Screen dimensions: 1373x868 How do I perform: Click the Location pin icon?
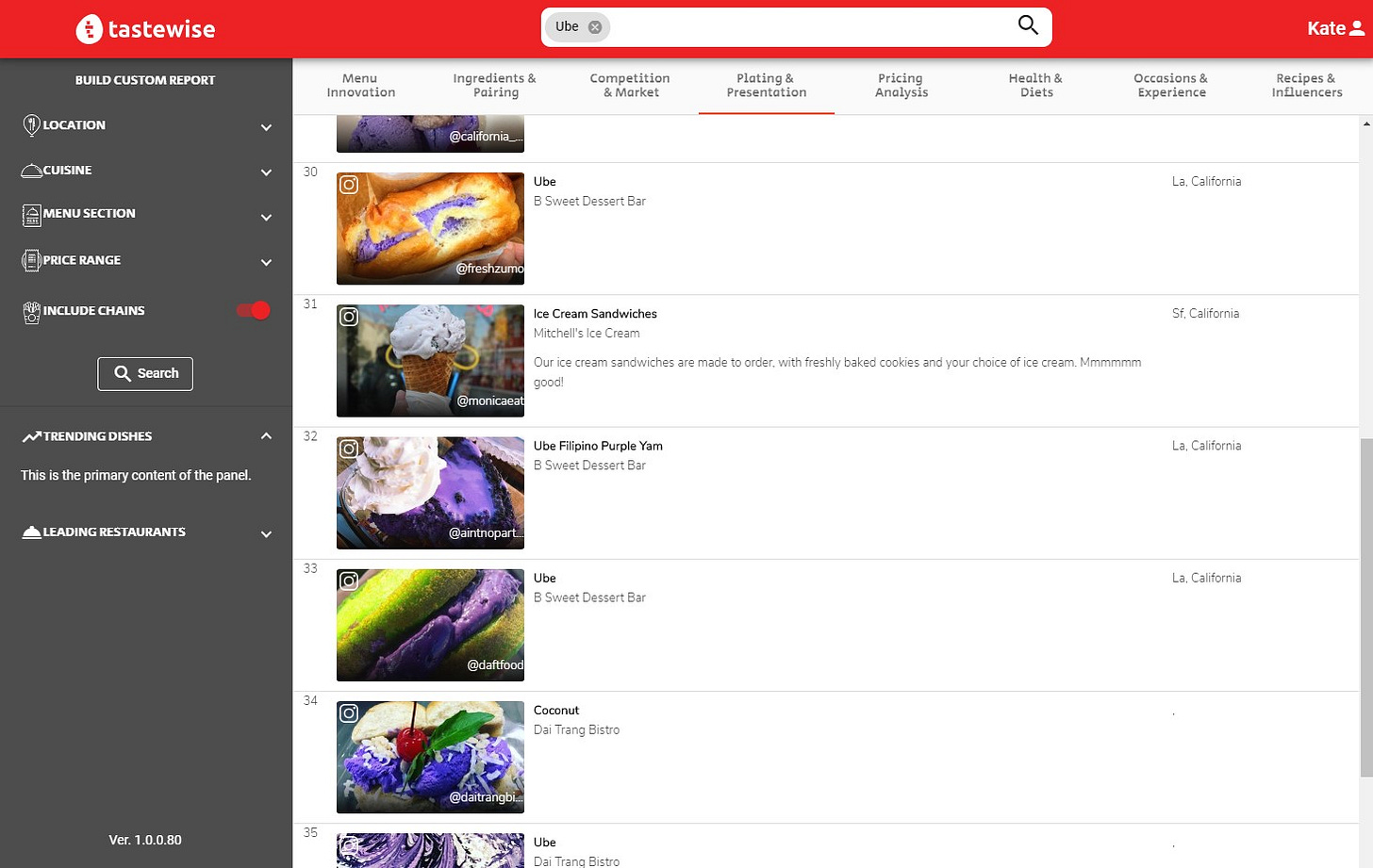coord(31,124)
